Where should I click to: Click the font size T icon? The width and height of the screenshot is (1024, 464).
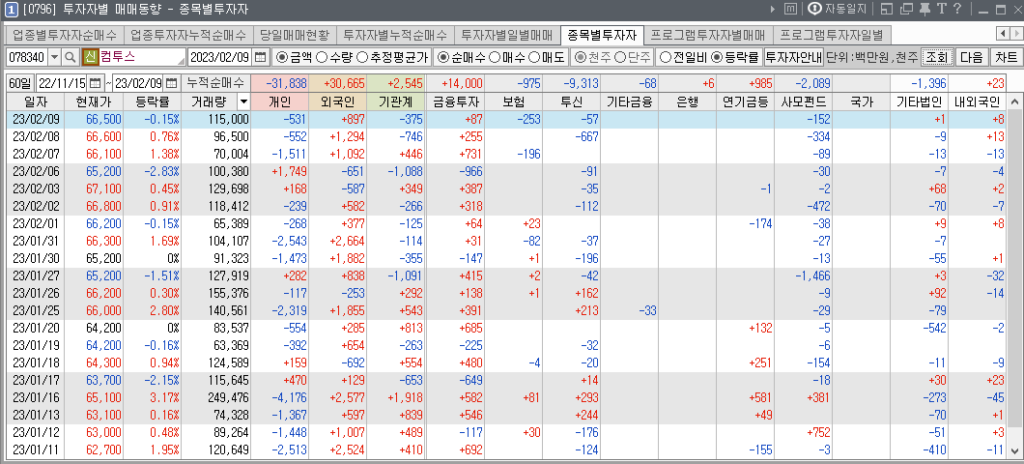tap(941, 9)
